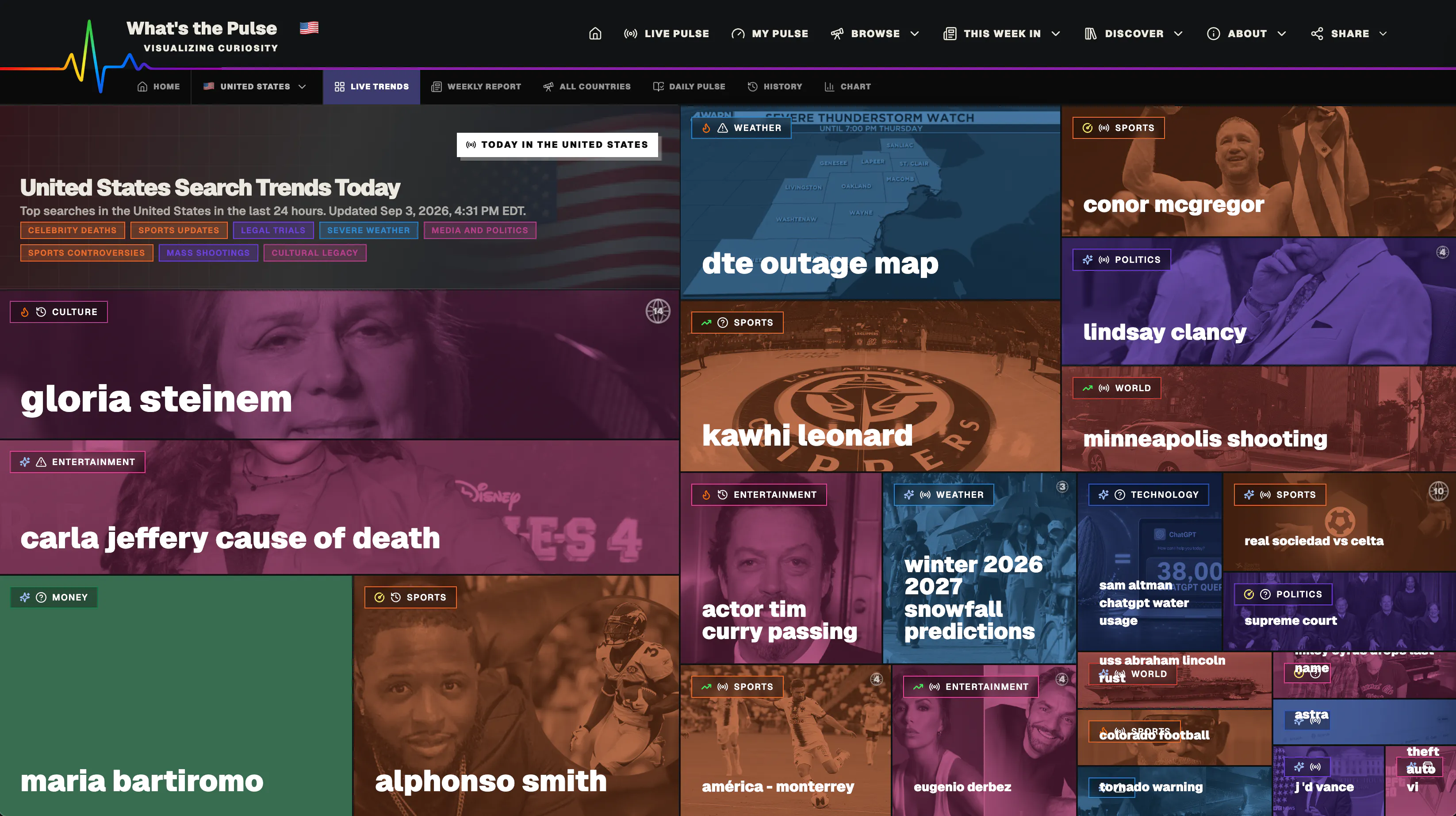
Task: Click the trending arrow icon on kawhi leonard badge
Action: (x=706, y=322)
